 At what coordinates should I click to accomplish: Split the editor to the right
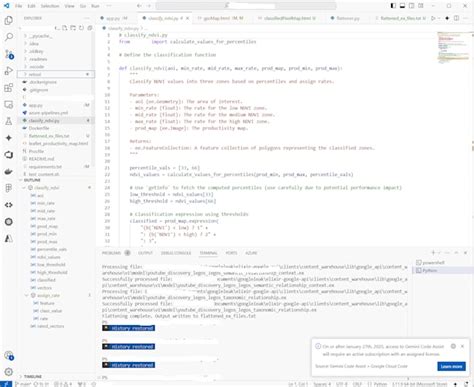point(456,18)
